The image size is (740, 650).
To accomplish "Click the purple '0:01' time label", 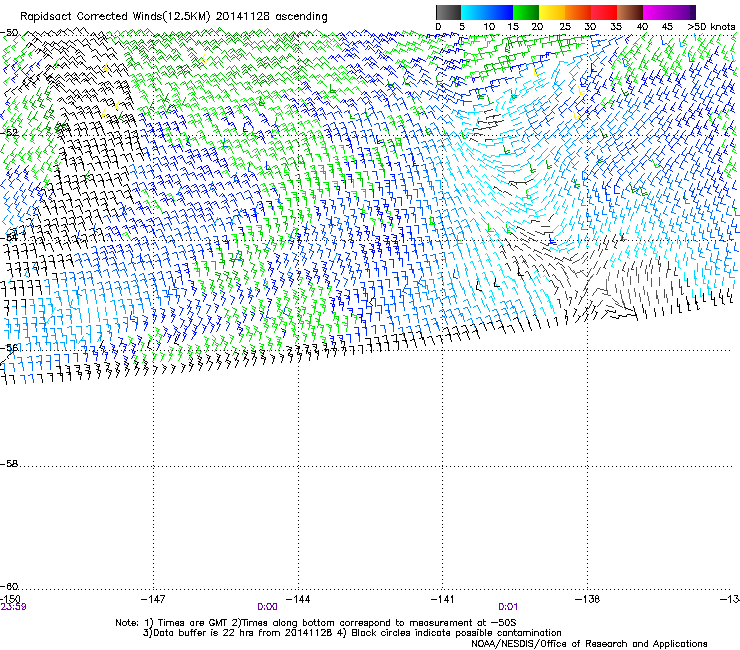I will tap(508, 607).
